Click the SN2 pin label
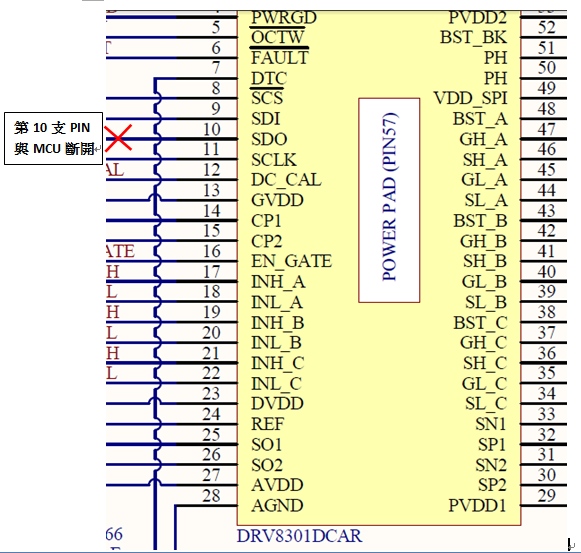Viewport: 581px width, 553px height. 491,465
